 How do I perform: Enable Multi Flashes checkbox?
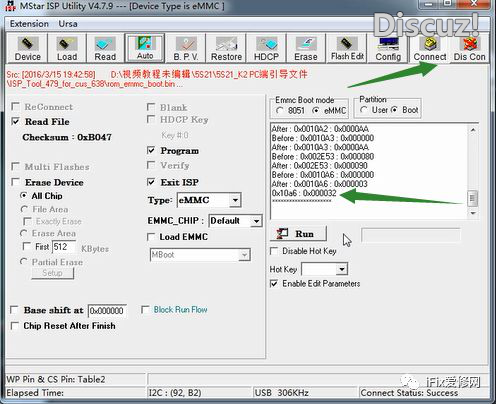coord(15,166)
